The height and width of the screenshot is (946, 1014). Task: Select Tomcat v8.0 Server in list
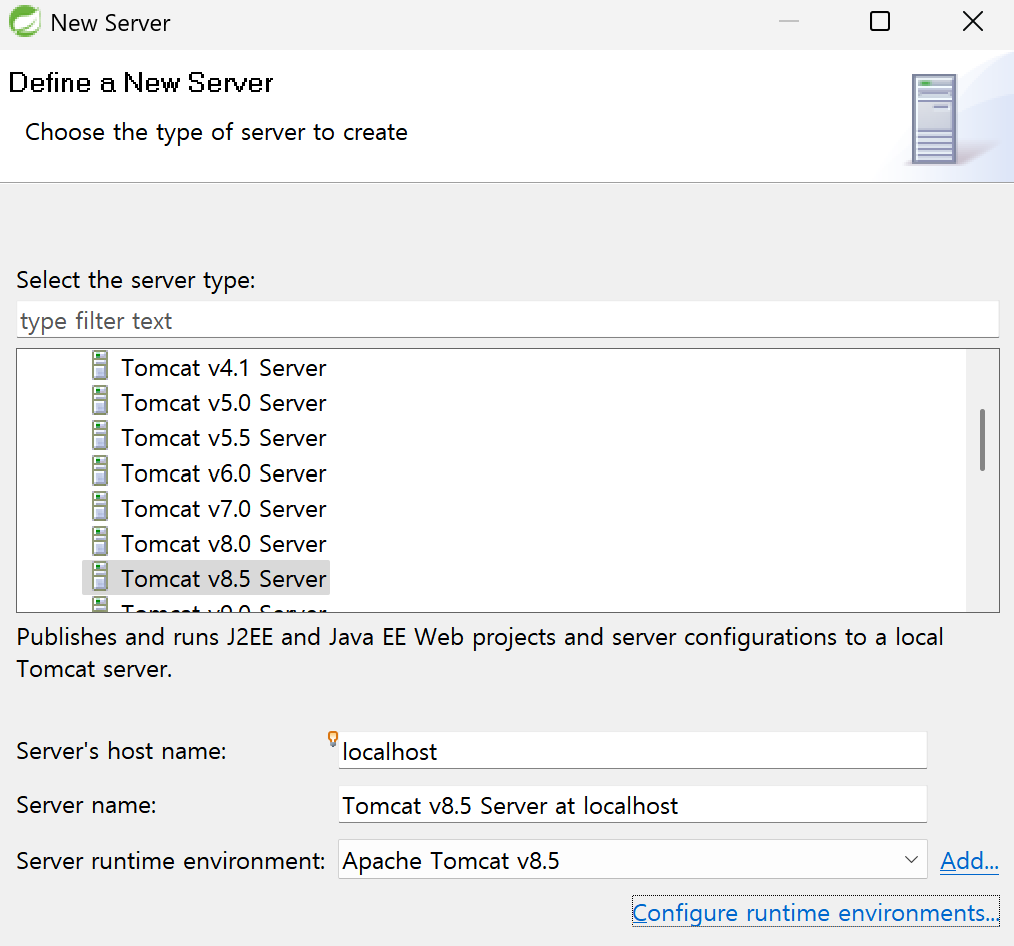pos(224,544)
